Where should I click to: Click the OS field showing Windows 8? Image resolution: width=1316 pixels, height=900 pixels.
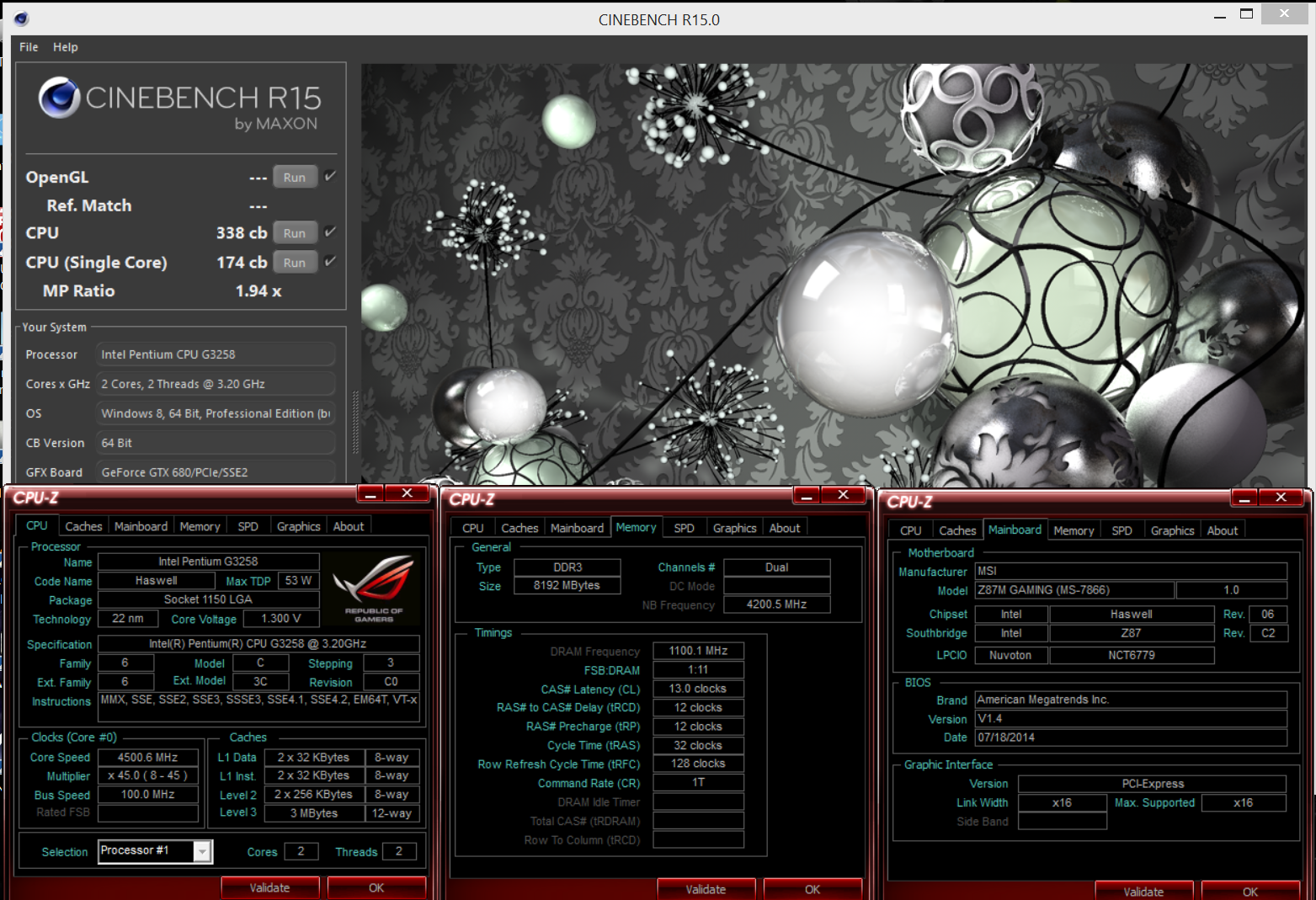click(x=216, y=413)
